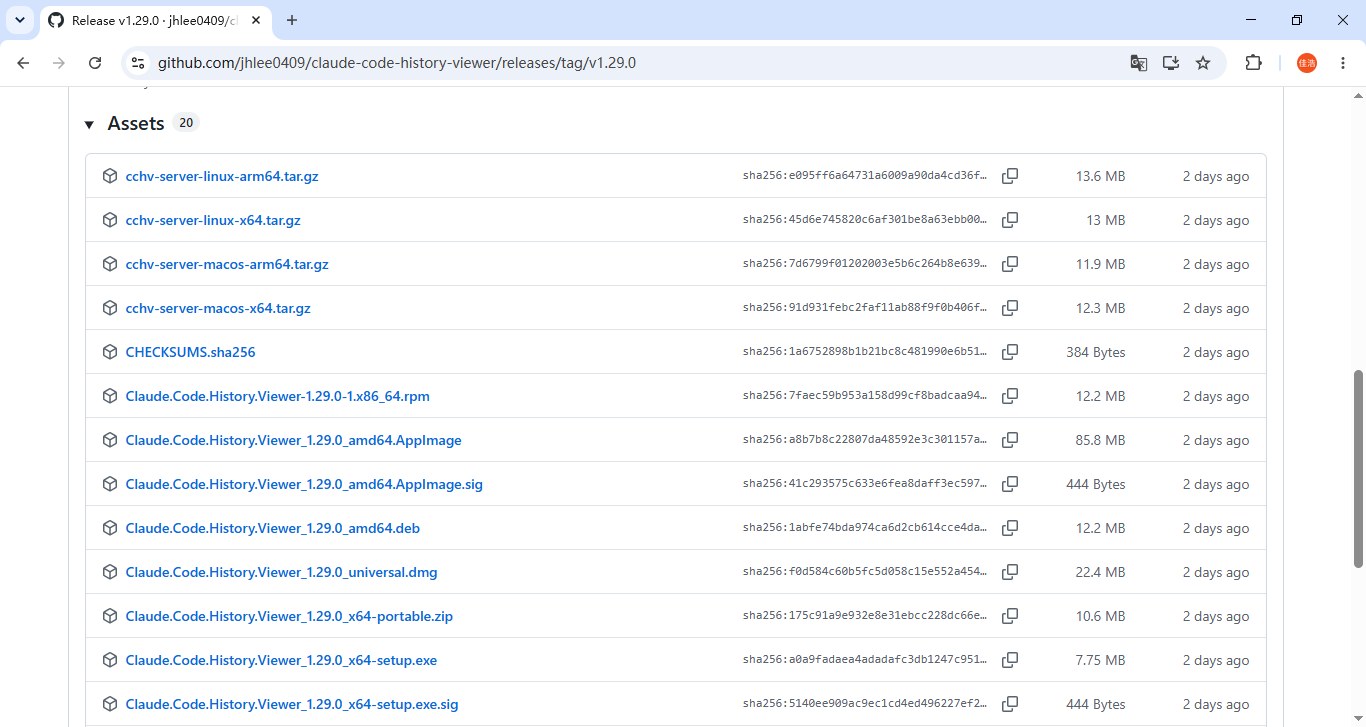View site information icon in address bar
The height and width of the screenshot is (727, 1366).
point(138,63)
